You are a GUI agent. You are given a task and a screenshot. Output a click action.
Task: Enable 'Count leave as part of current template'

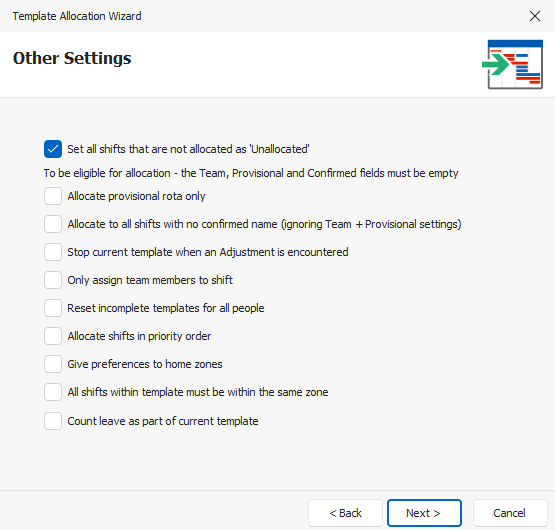(53, 421)
